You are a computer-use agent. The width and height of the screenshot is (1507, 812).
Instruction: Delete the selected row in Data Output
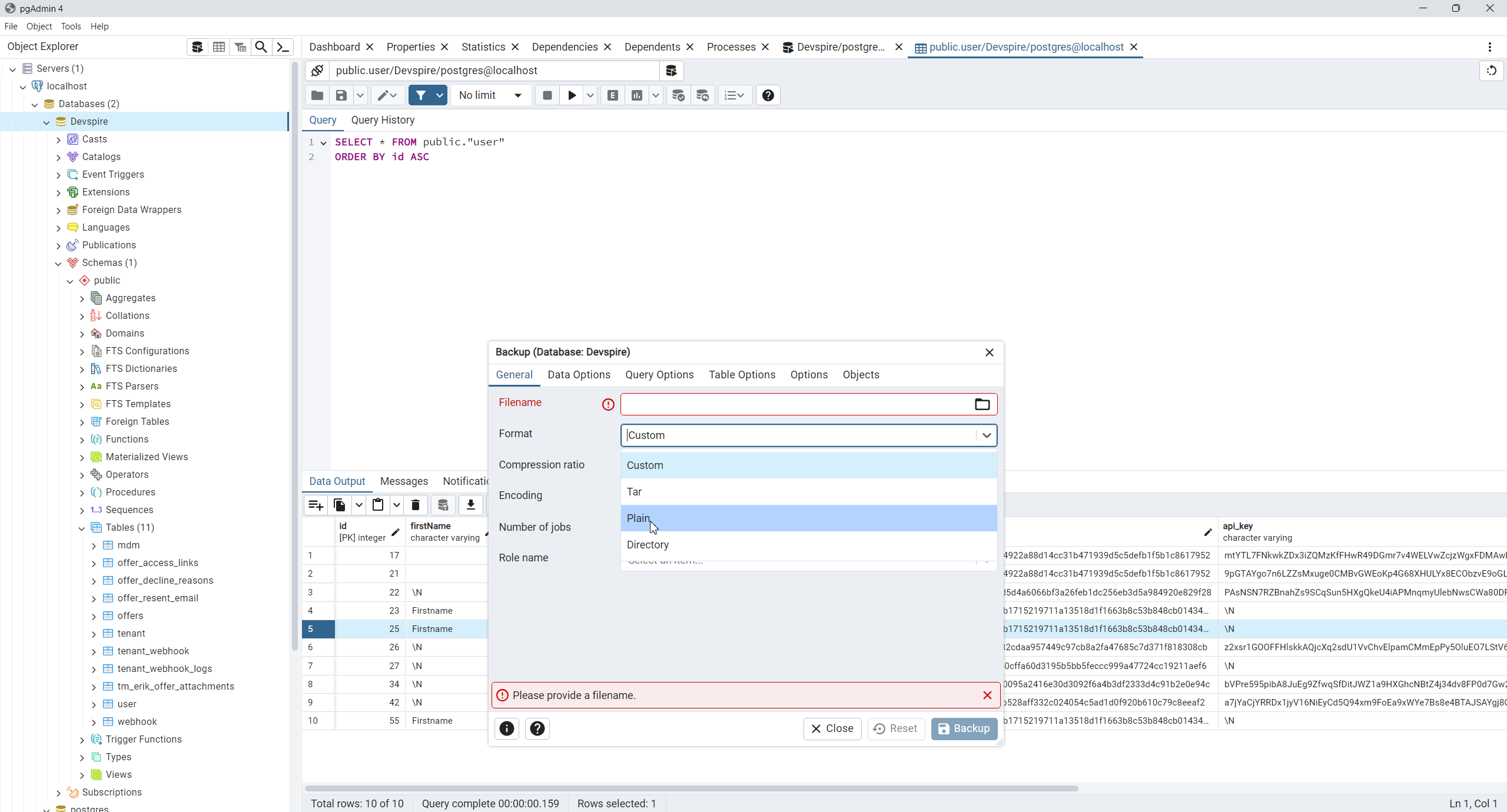click(x=415, y=505)
